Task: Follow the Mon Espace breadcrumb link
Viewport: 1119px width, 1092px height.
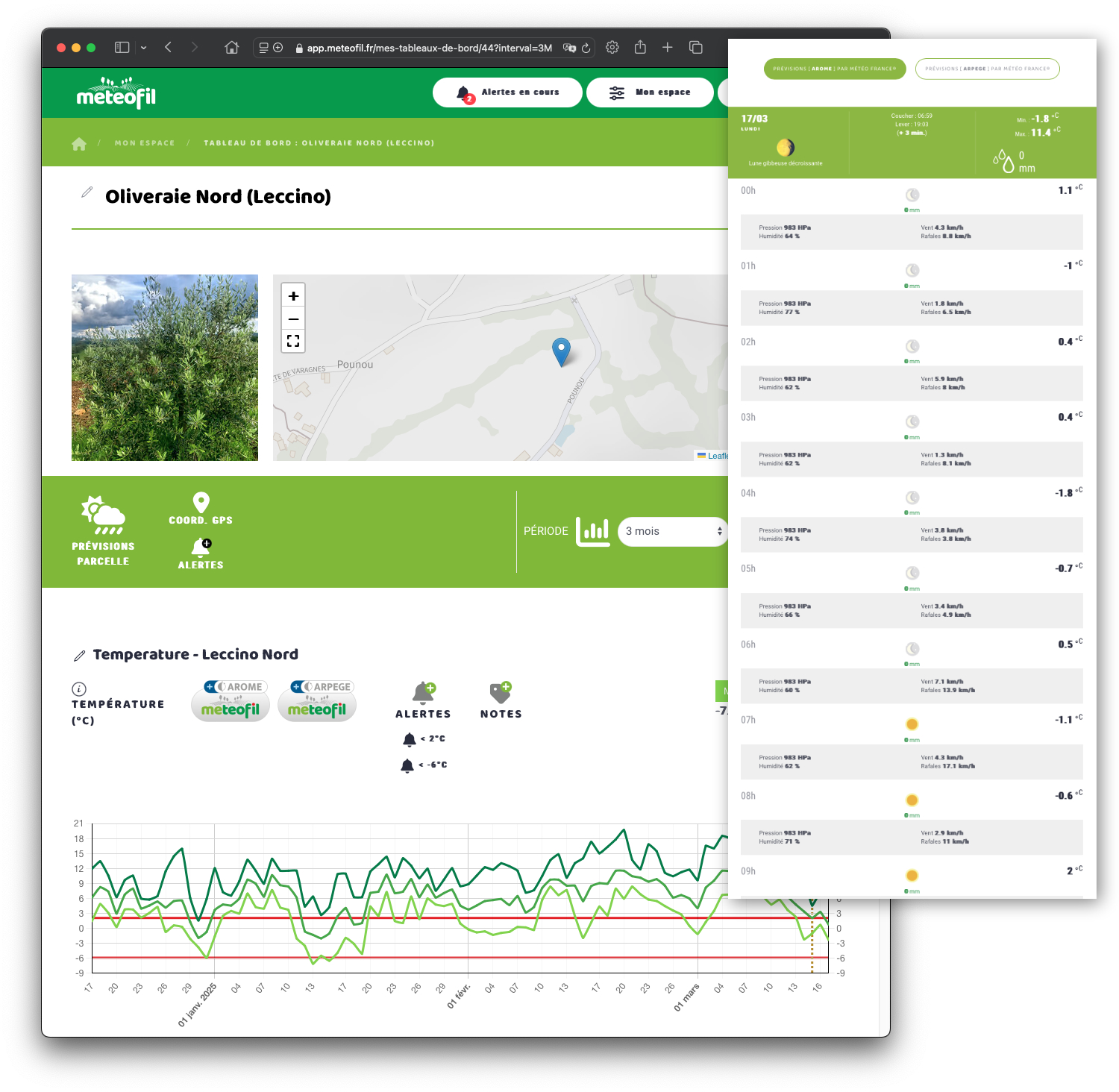Action: [x=145, y=143]
